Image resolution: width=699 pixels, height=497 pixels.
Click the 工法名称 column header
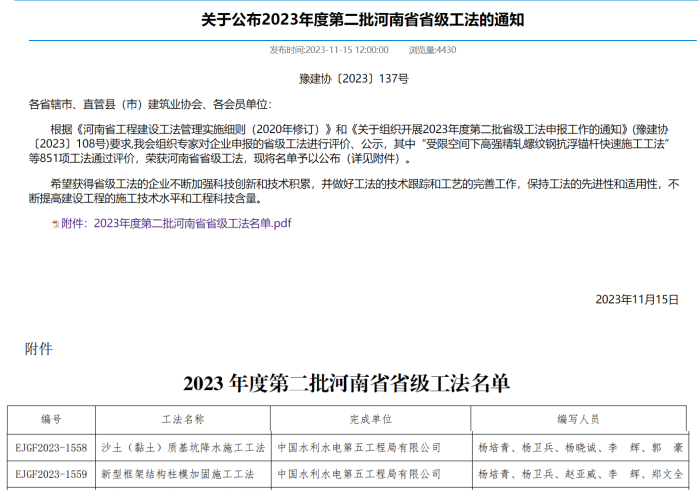point(183,419)
